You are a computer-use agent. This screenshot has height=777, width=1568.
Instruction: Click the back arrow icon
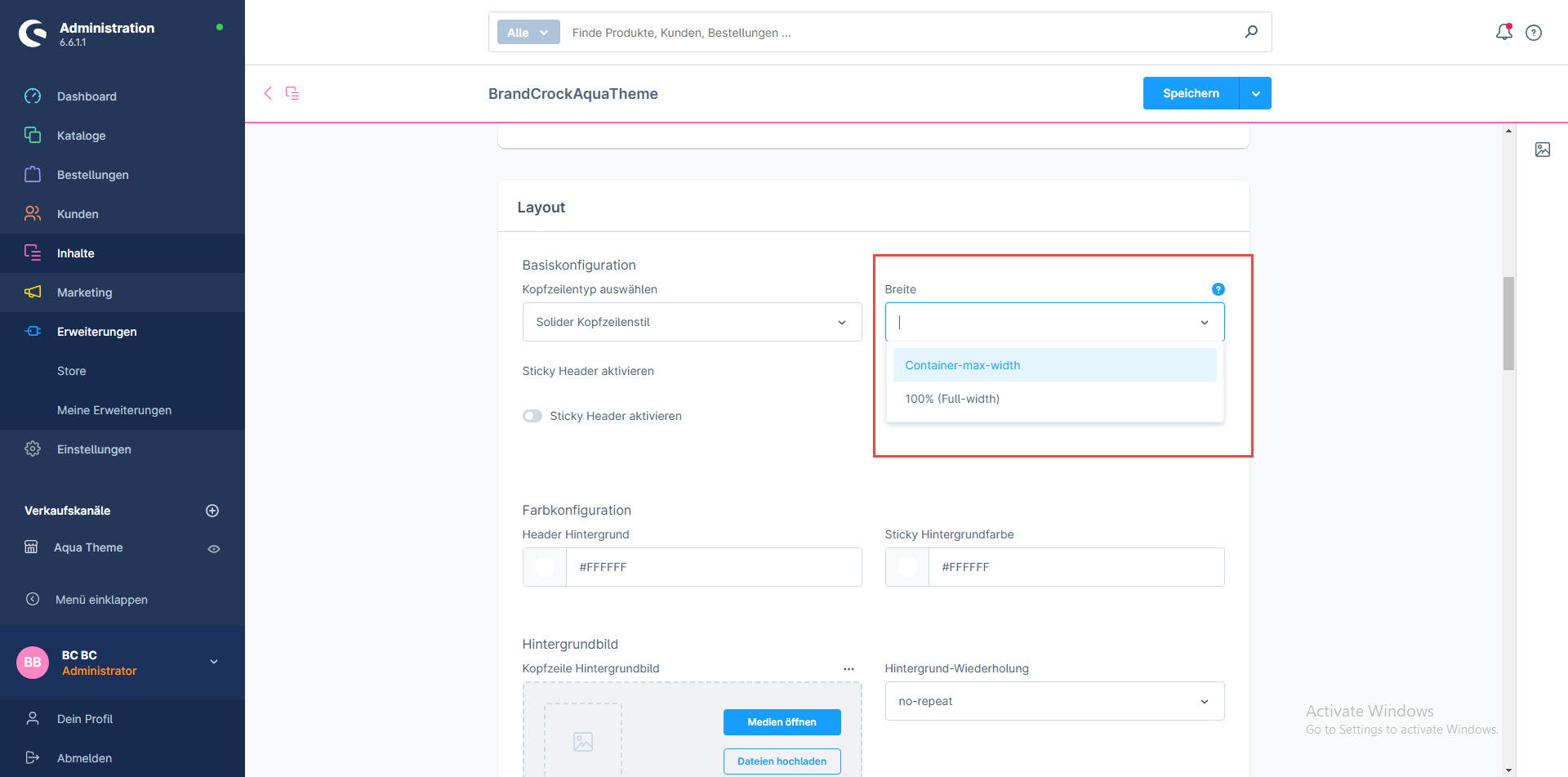[x=268, y=93]
